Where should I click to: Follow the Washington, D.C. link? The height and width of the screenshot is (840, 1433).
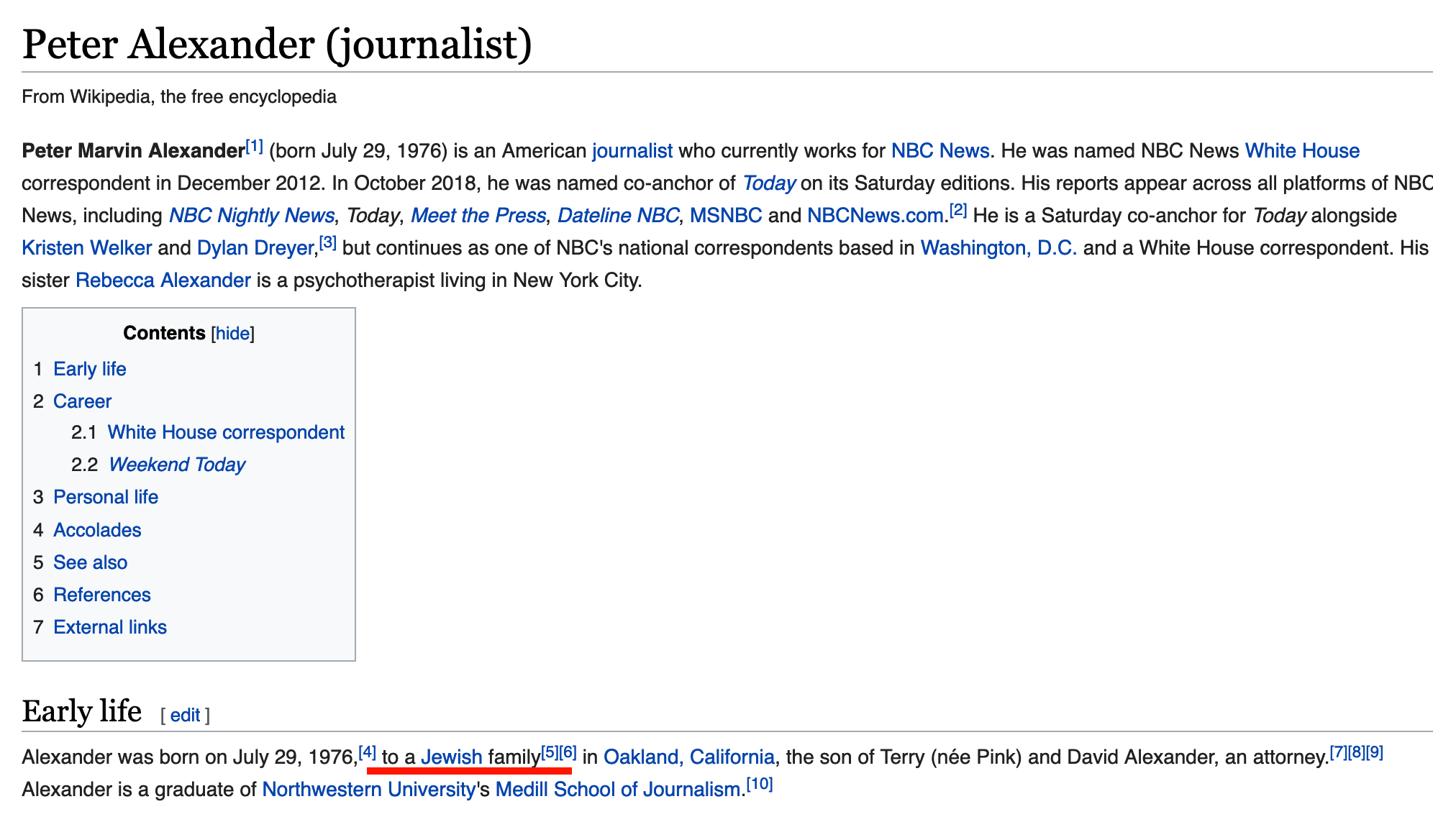point(998,248)
